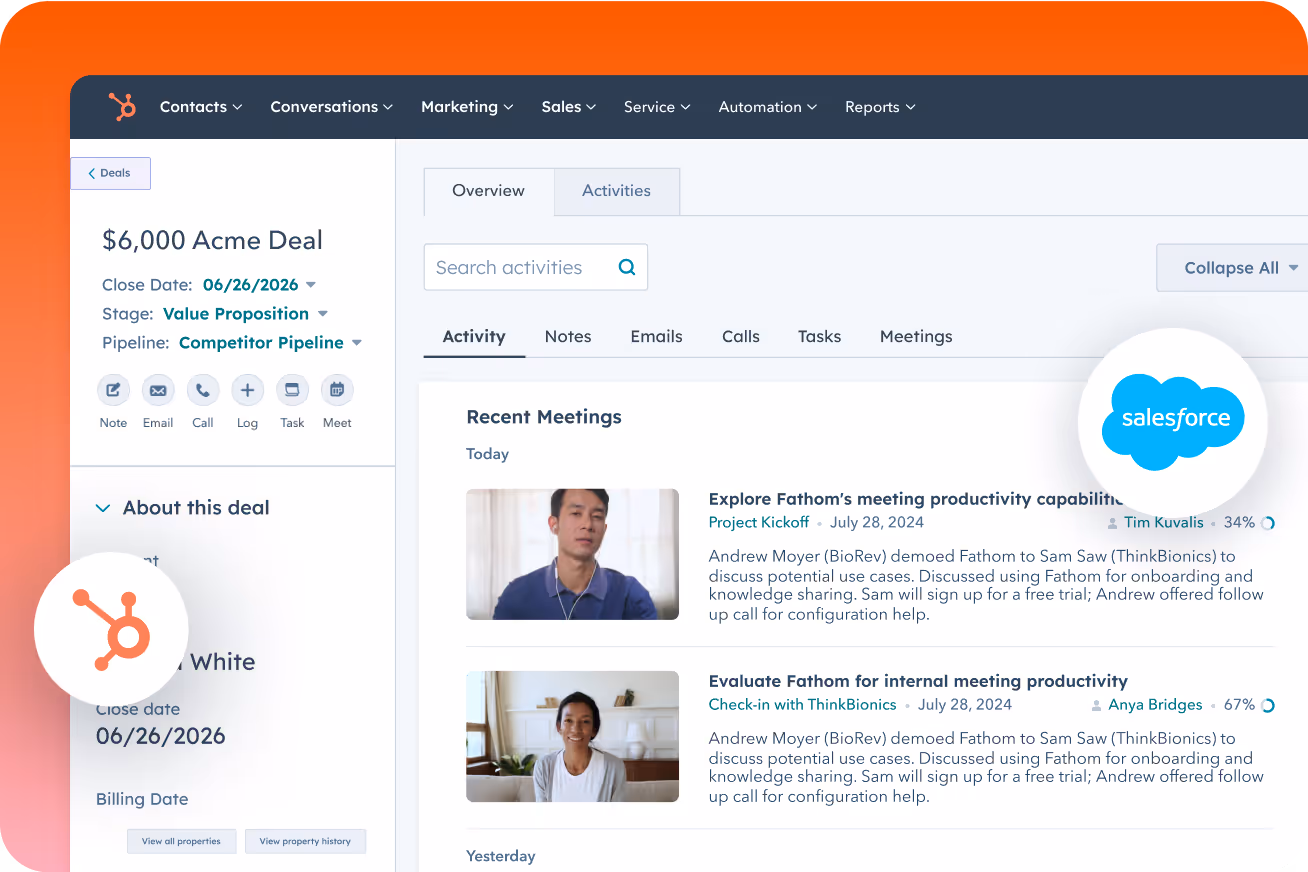1308x872 pixels.
Task: Click the person icon beside Tim Kuvalis
Action: (x=1112, y=523)
